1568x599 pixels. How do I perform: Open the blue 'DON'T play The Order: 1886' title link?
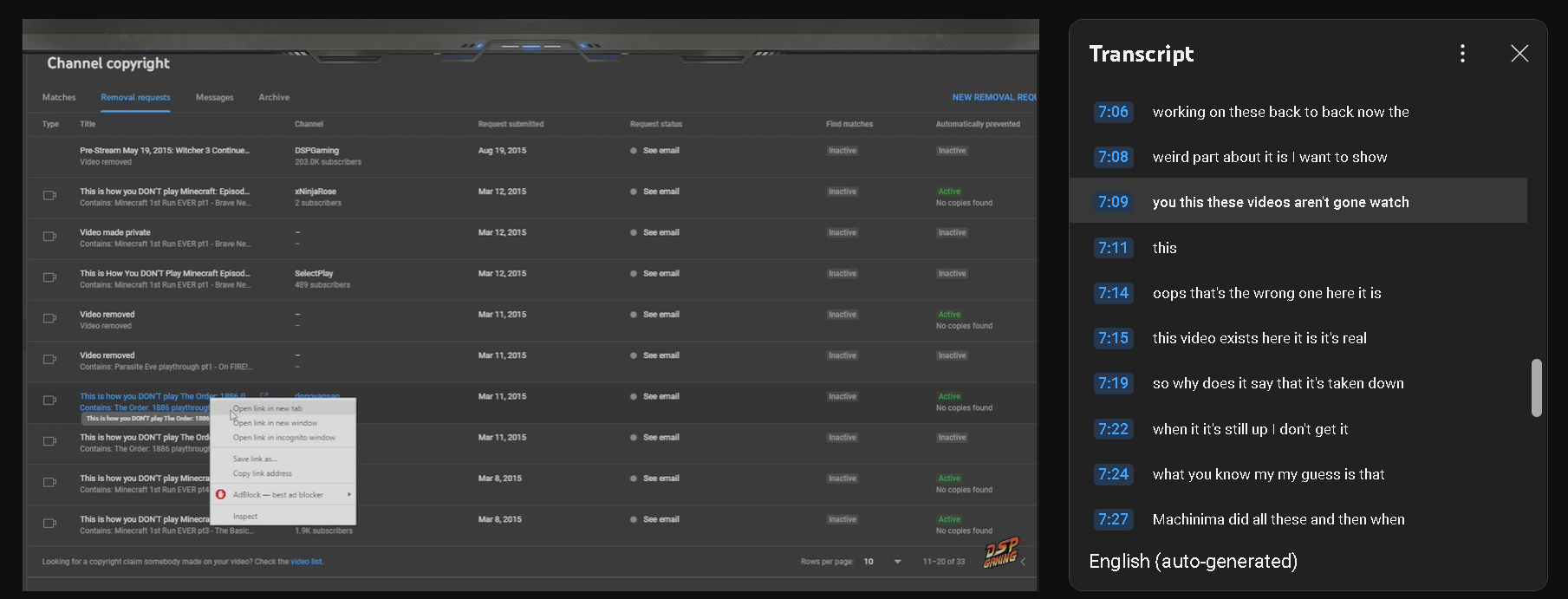(163, 396)
